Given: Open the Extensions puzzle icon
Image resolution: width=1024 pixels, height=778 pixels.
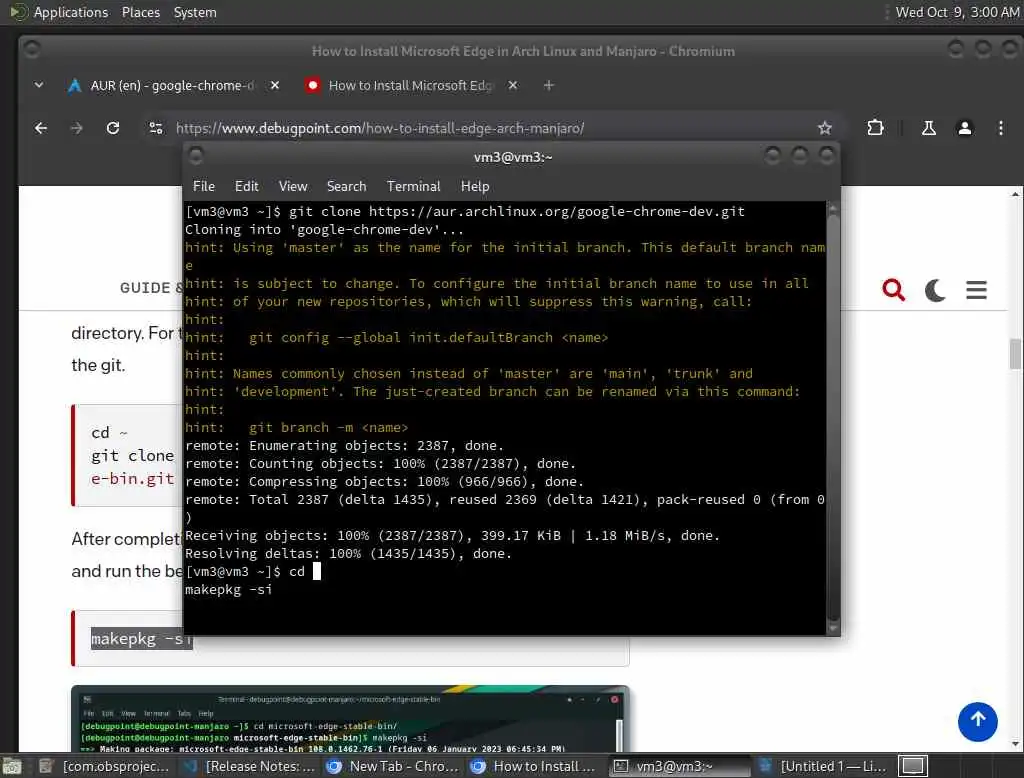Looking at the screenshot, I should pos(875,128).
